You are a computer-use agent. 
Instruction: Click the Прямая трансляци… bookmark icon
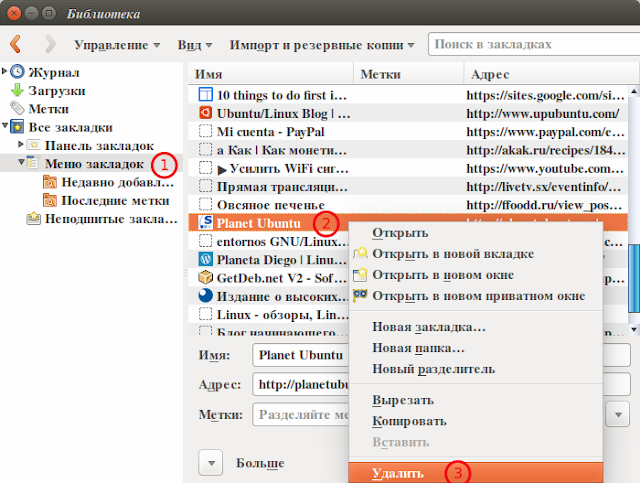click(x=205, y=186)
